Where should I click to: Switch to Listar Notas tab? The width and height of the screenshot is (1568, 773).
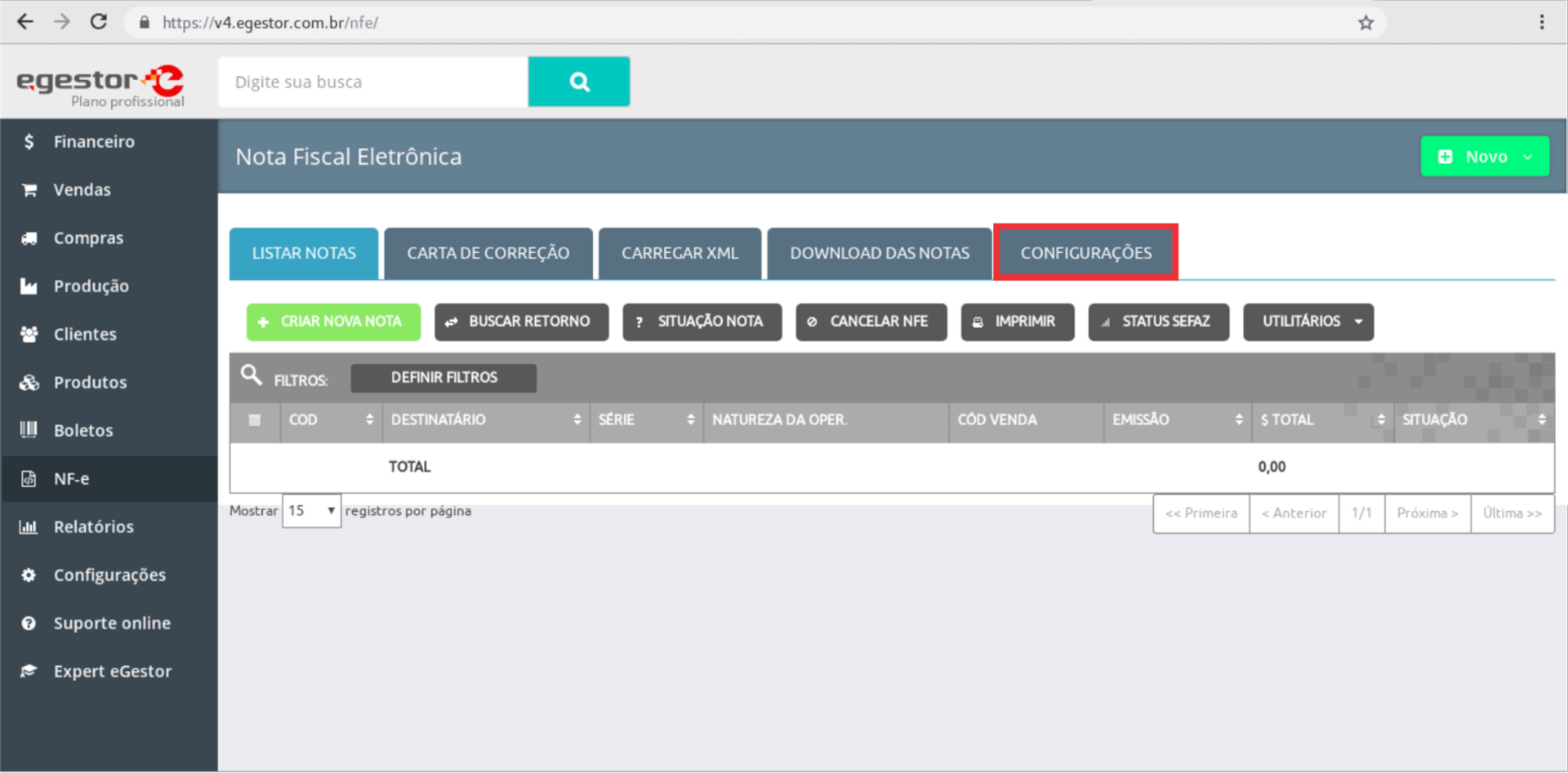click(x=304, y=254)
